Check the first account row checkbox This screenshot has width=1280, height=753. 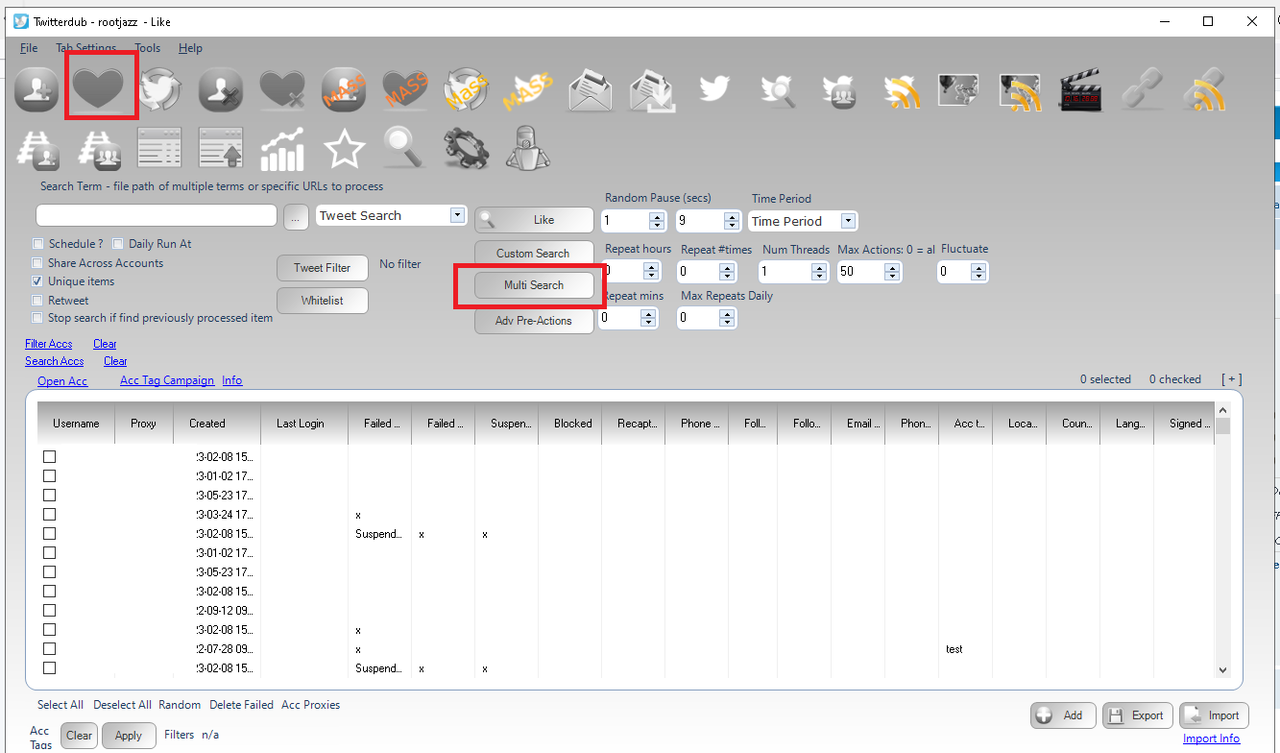49,457
